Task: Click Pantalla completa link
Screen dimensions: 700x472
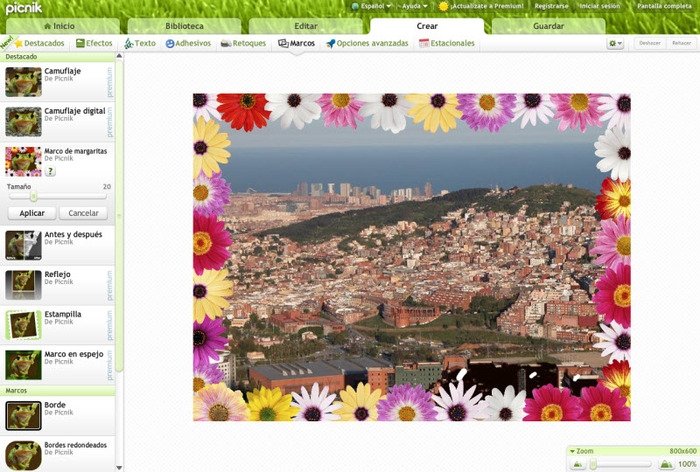Action: [x=664, y=6]
